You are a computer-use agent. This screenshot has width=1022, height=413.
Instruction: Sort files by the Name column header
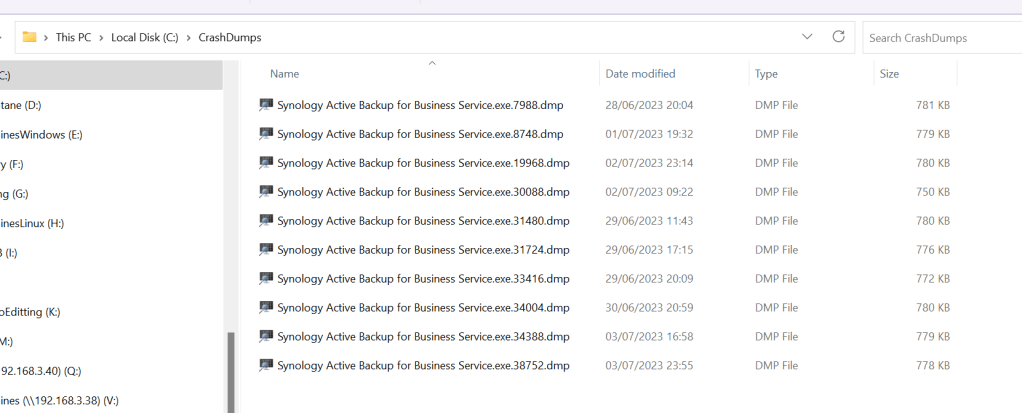[x=284, y=74]
